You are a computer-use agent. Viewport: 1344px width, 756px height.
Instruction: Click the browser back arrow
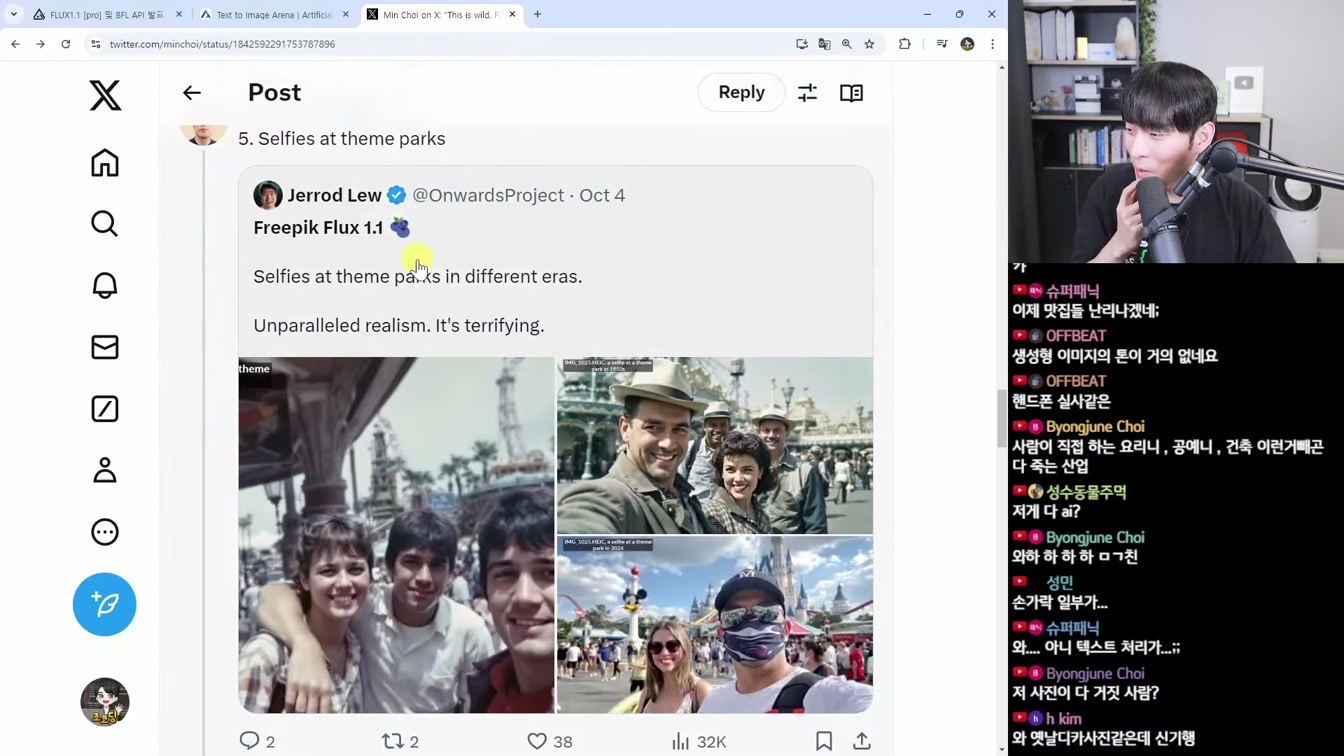[x=15, y=44]
